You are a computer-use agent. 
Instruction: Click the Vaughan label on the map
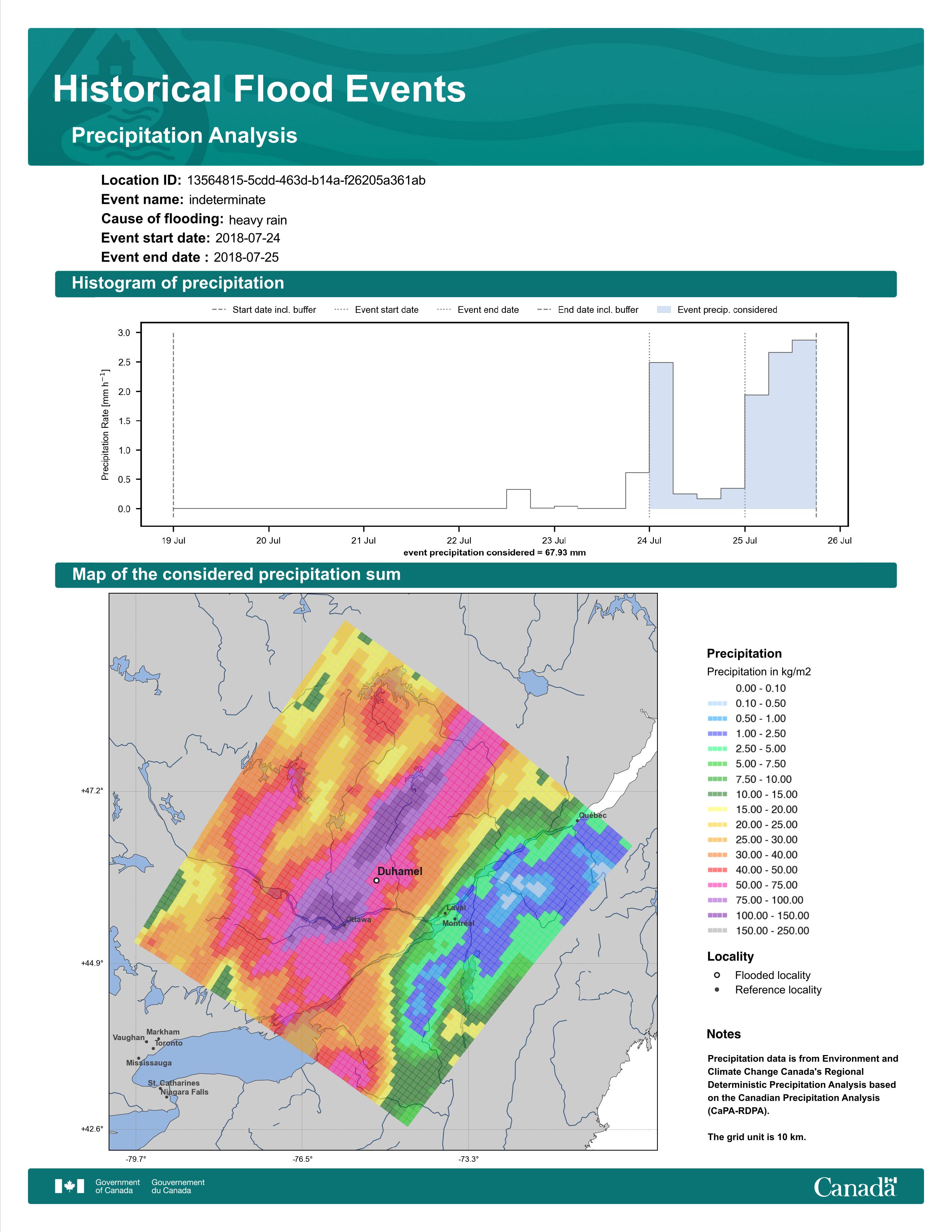128,1037
